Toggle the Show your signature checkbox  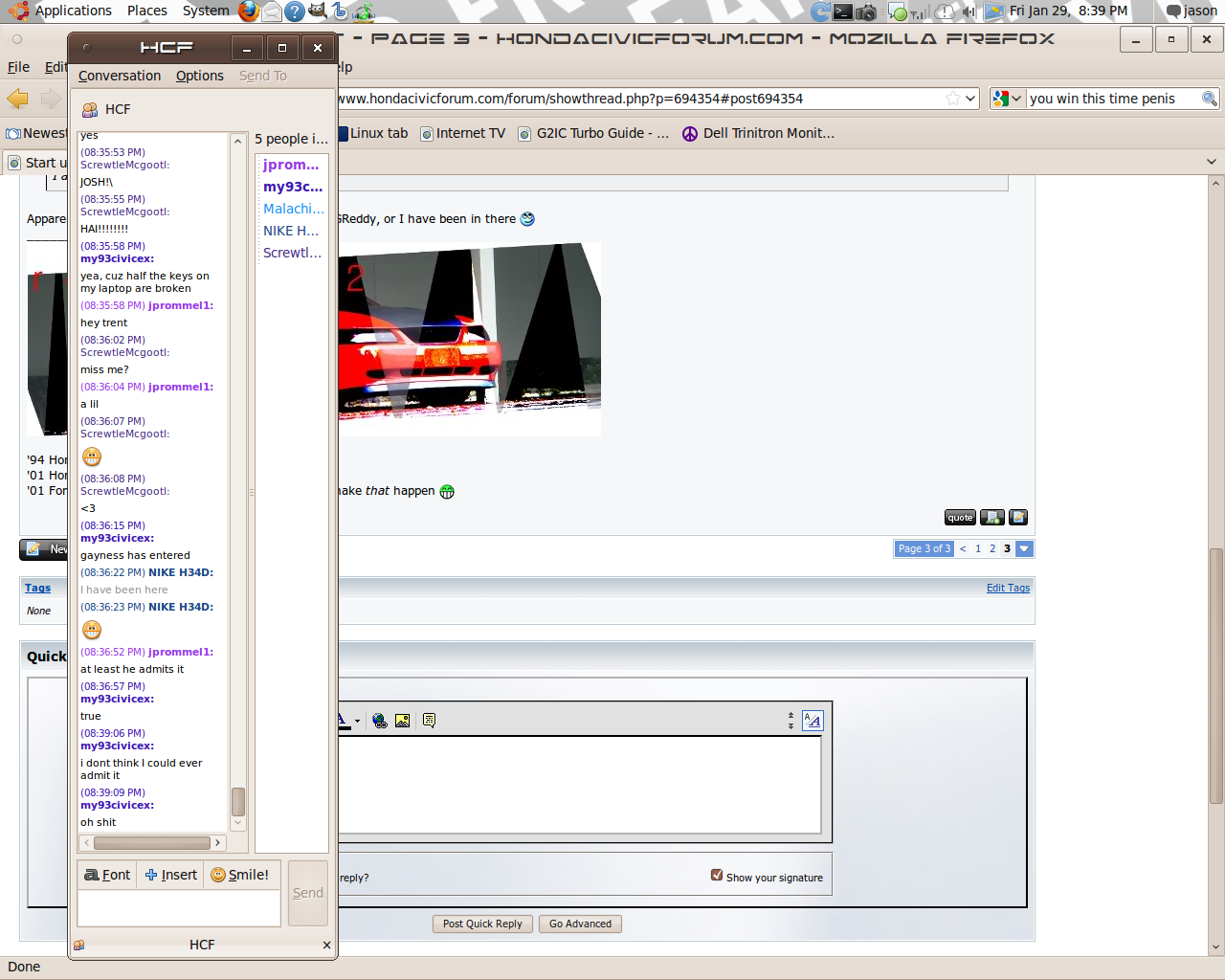click(x=717, y=875)
